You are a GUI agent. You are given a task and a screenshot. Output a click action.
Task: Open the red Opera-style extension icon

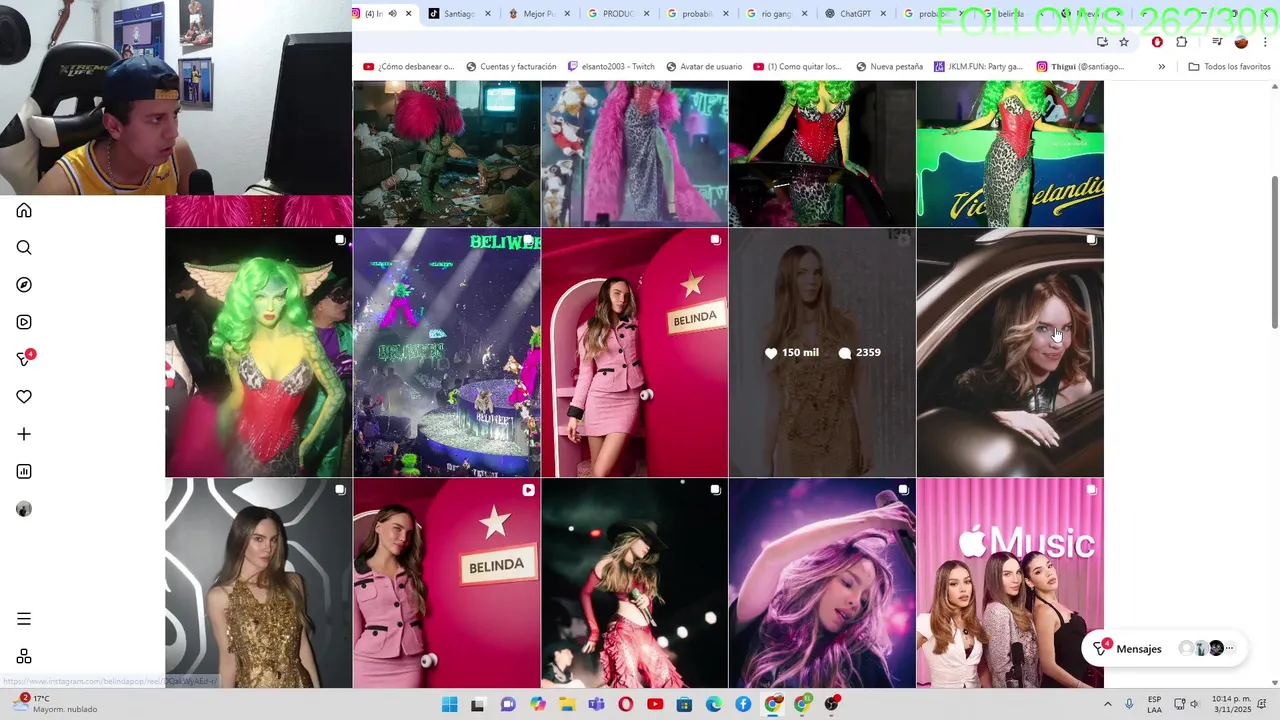pyautogui.click(x=1157, y=42)
